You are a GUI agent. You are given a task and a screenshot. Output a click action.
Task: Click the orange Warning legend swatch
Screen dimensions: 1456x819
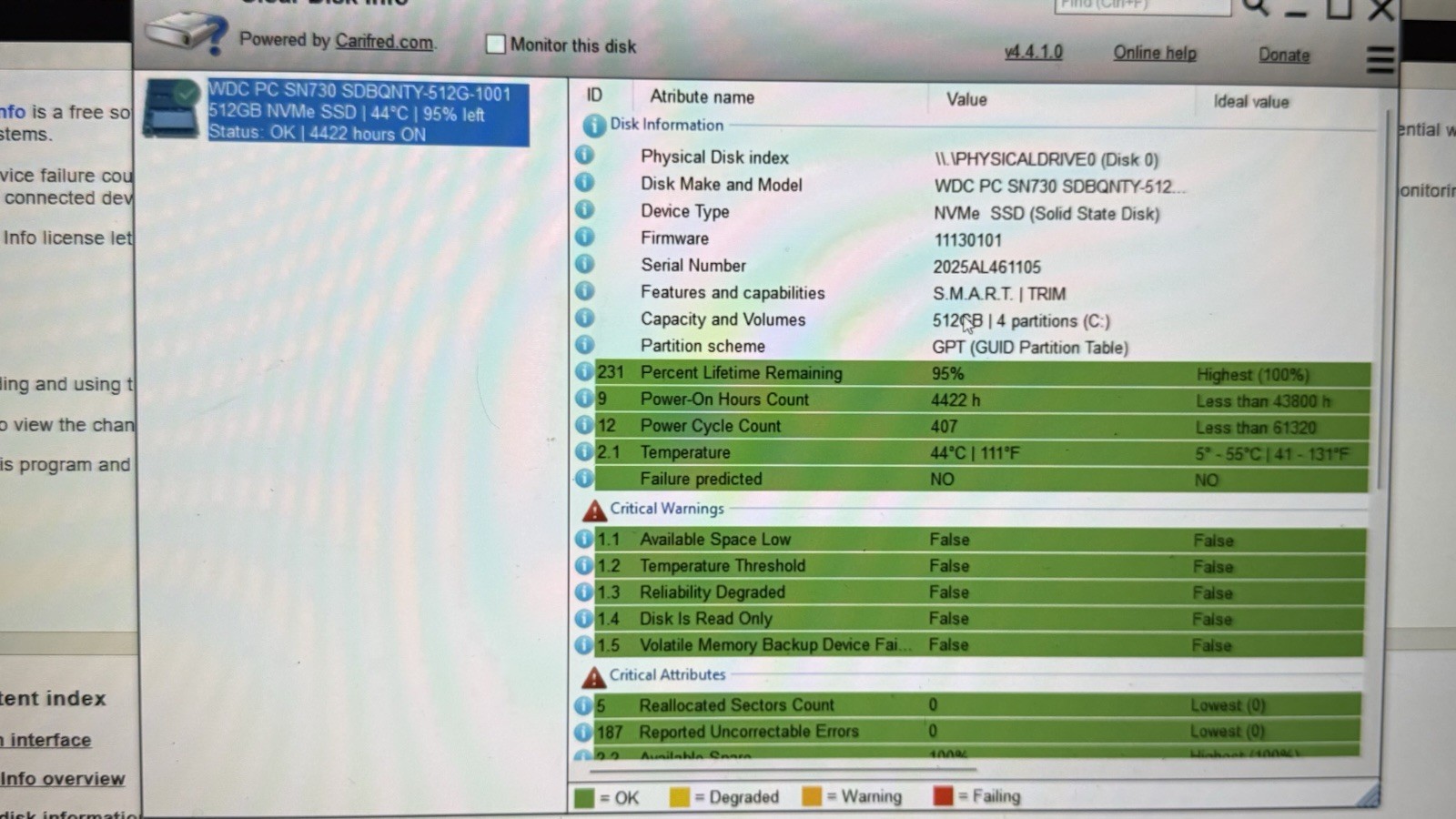coord(811,796)
